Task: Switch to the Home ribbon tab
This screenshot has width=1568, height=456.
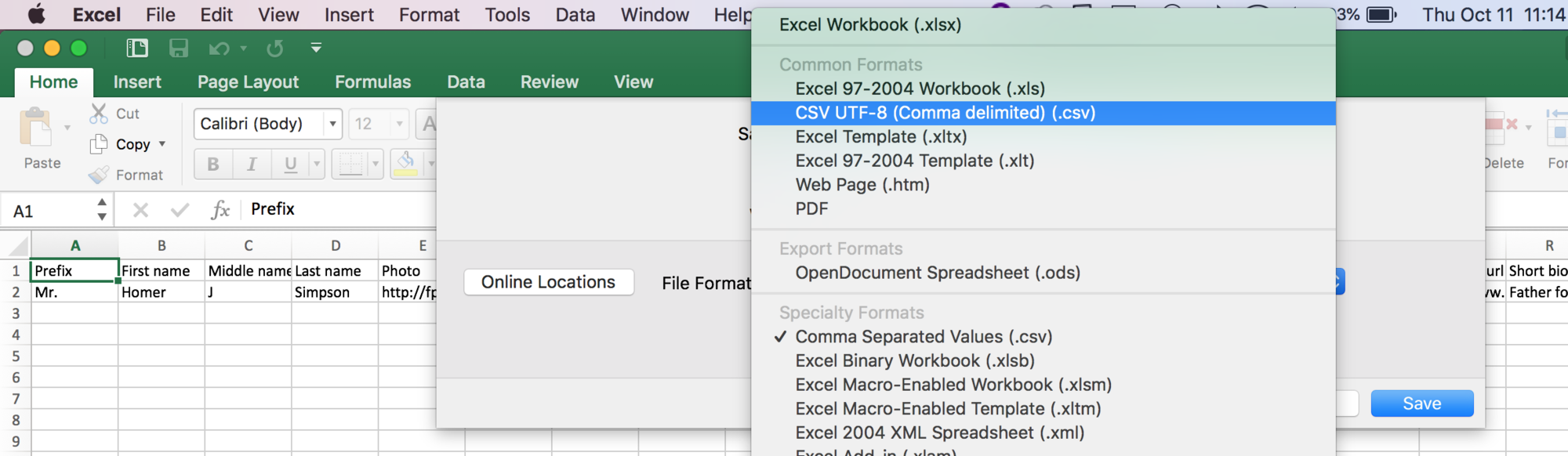Action: (x=54, y=81)
